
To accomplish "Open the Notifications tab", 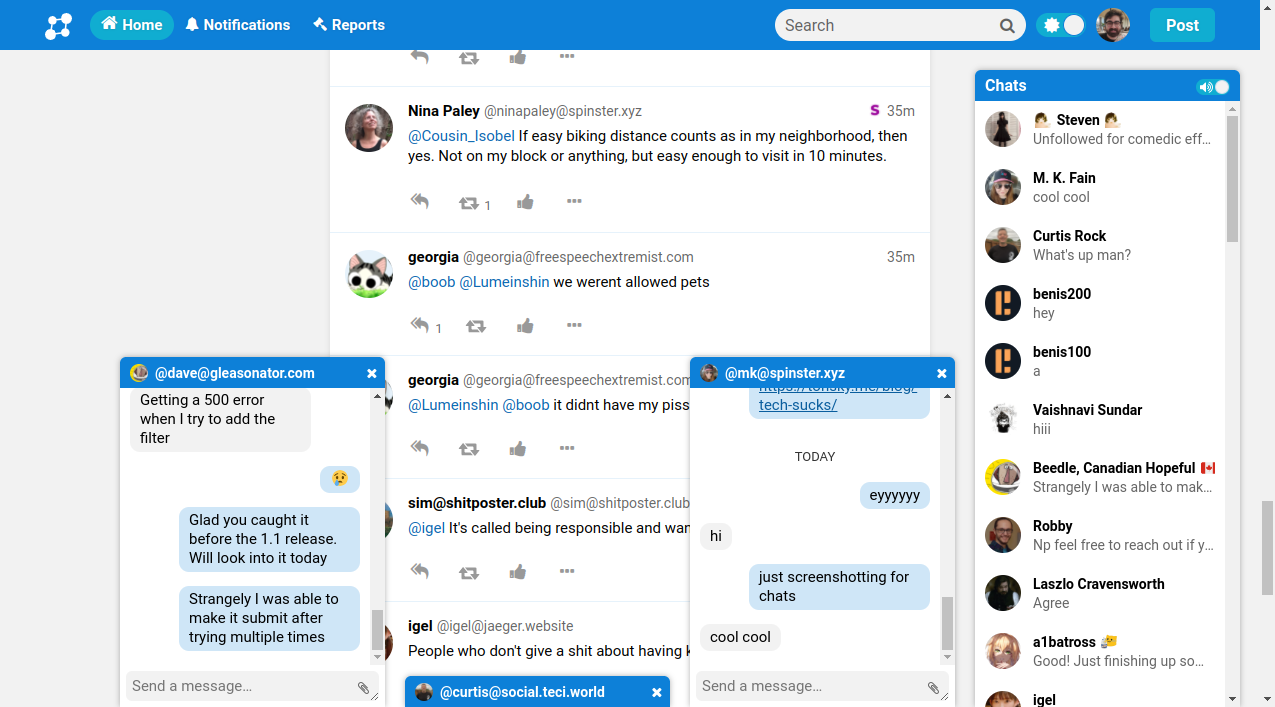I will pyautogui.click(x=237, y=25).
